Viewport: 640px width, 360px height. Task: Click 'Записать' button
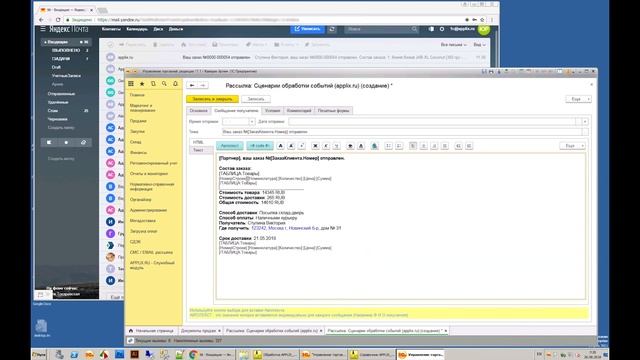(x=256, y=99)
